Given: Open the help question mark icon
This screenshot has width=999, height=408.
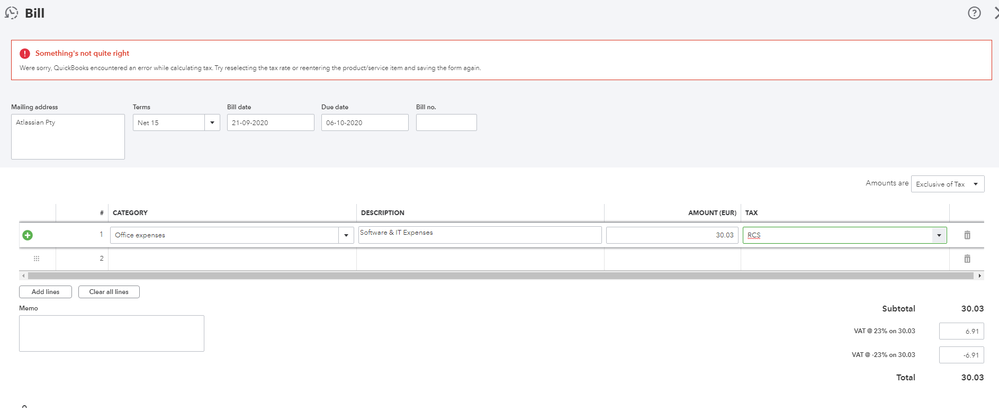Looking at the screenshot, I should tap(974, 13).
